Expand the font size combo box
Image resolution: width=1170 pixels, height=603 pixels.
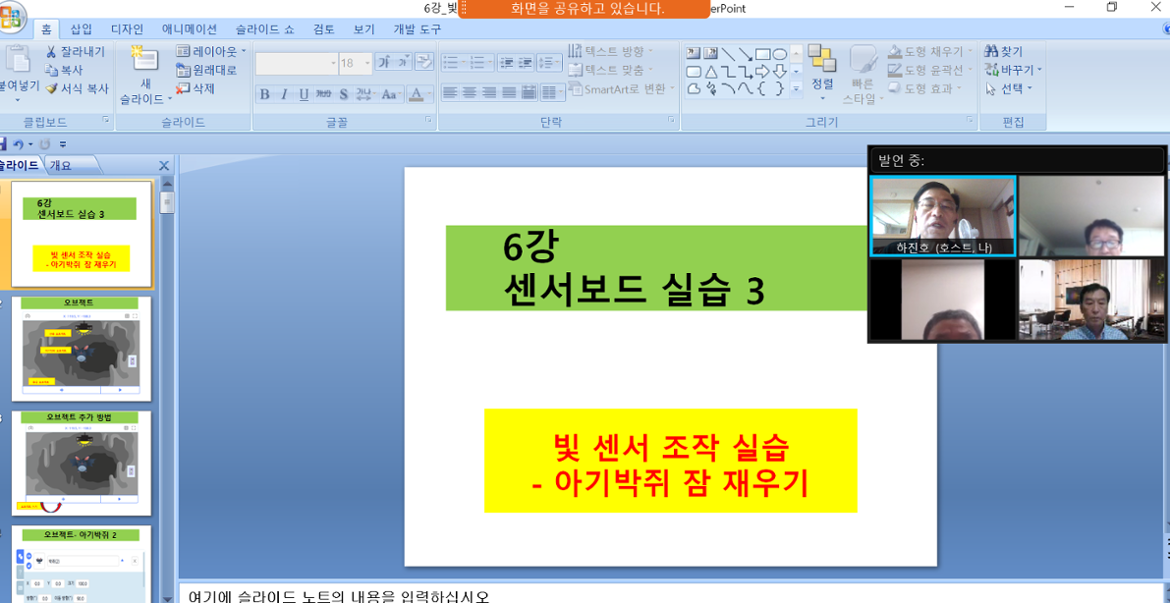[x=367, y=63]
